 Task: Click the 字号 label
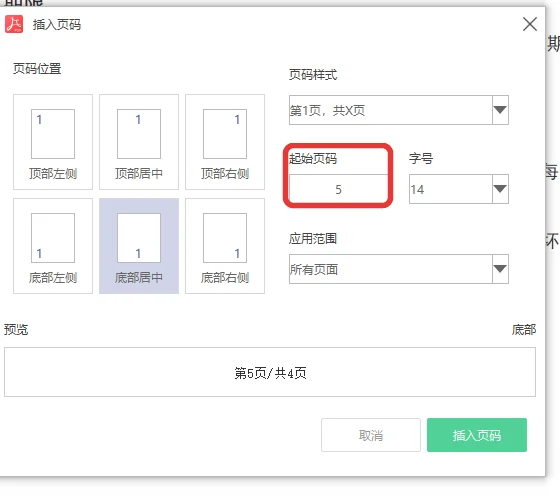[421, 158]
